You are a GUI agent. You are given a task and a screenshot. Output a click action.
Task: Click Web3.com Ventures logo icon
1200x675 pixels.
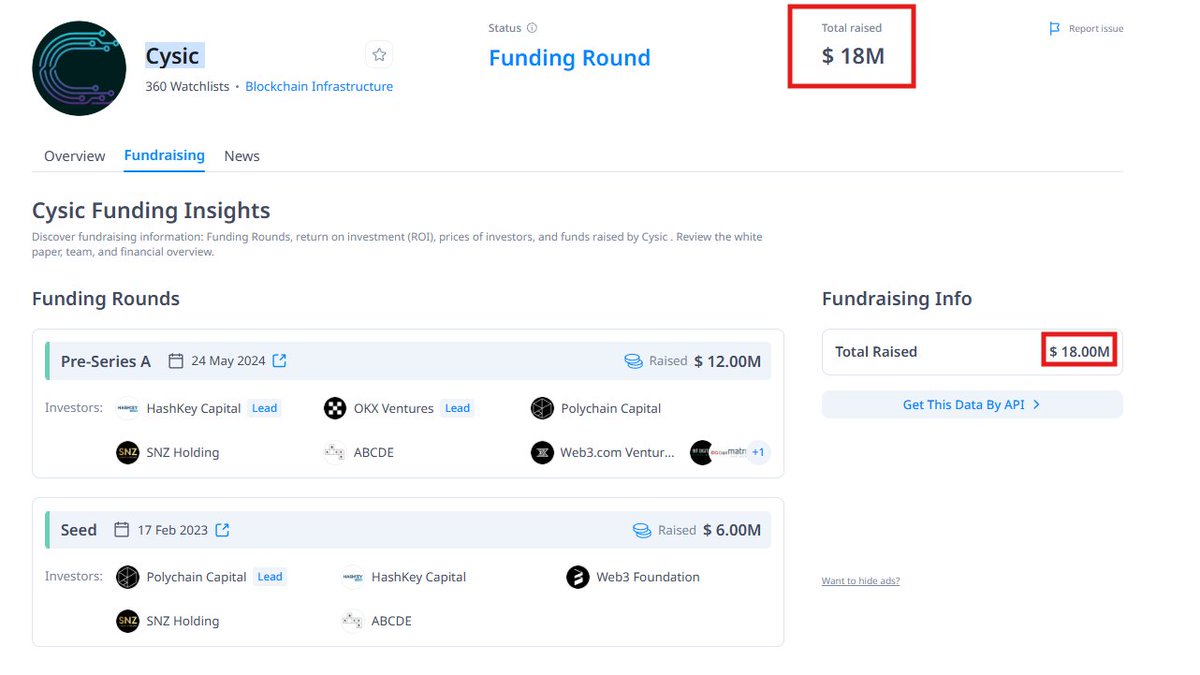pos(542,452)
